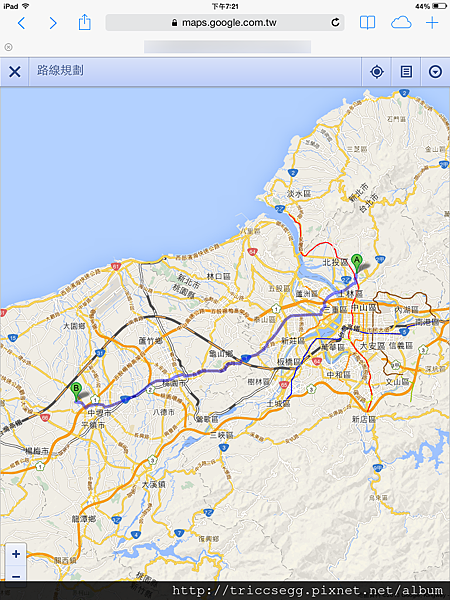Open the Safari share sheet
The width and height of the screenshot is (450, 600).
(x=85, y=22)
